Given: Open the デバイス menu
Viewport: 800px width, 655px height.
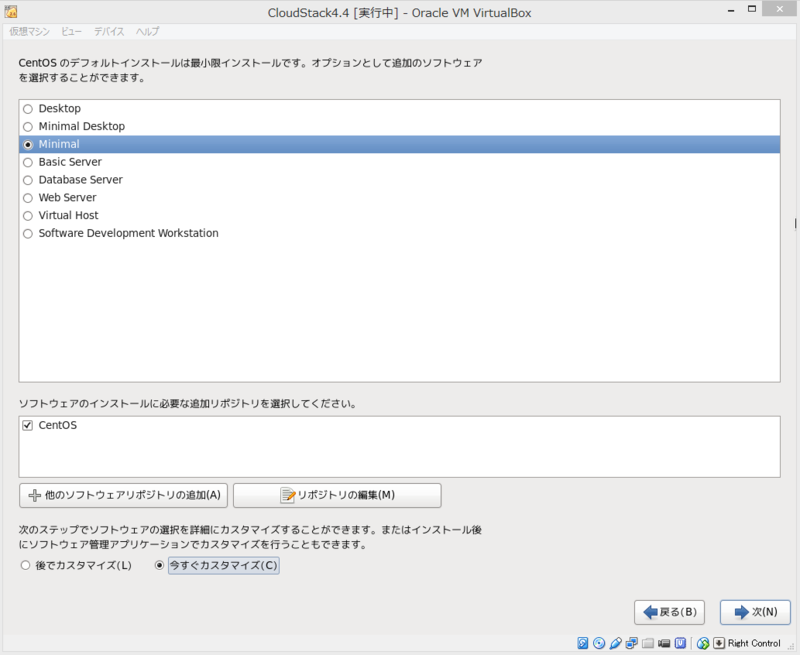Looking at the screenshot, I should tap(109, 31).
